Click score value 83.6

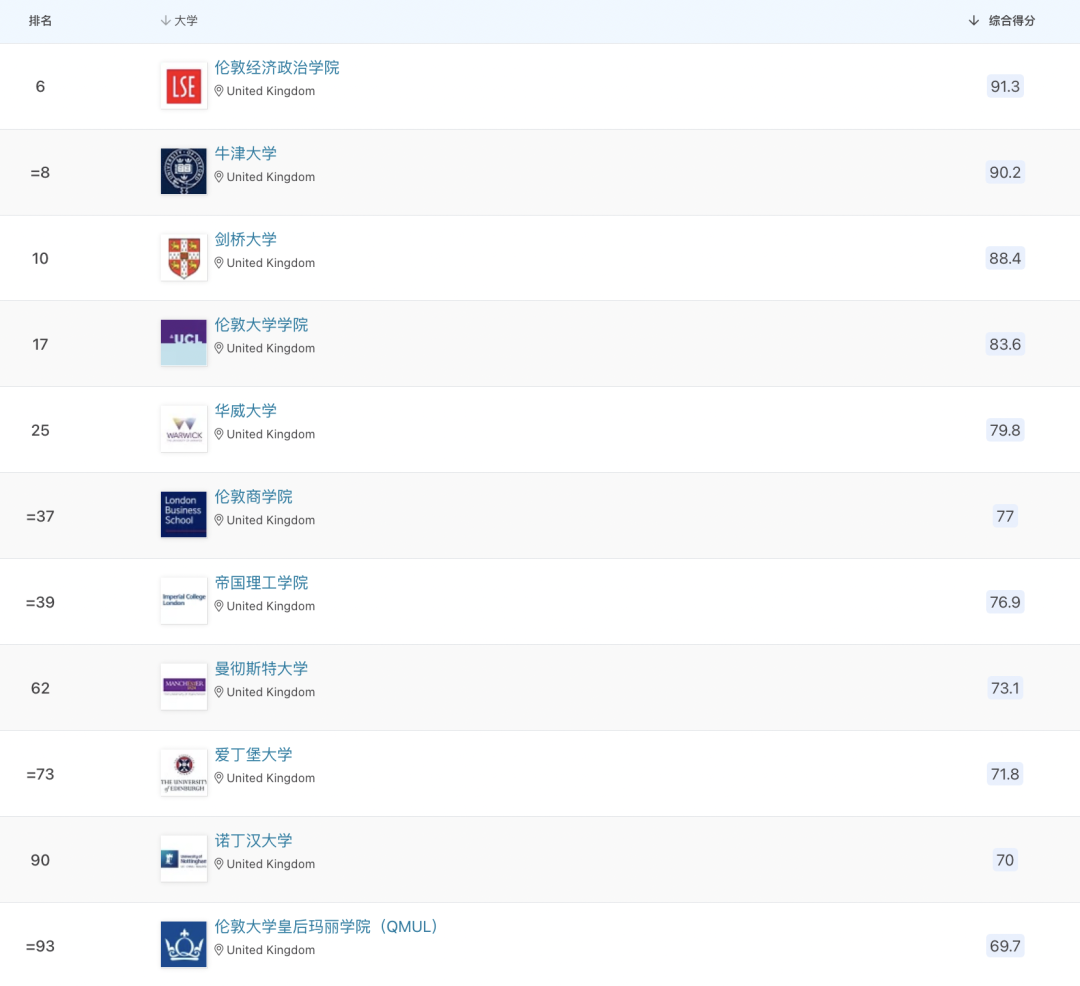(1005, 344)
